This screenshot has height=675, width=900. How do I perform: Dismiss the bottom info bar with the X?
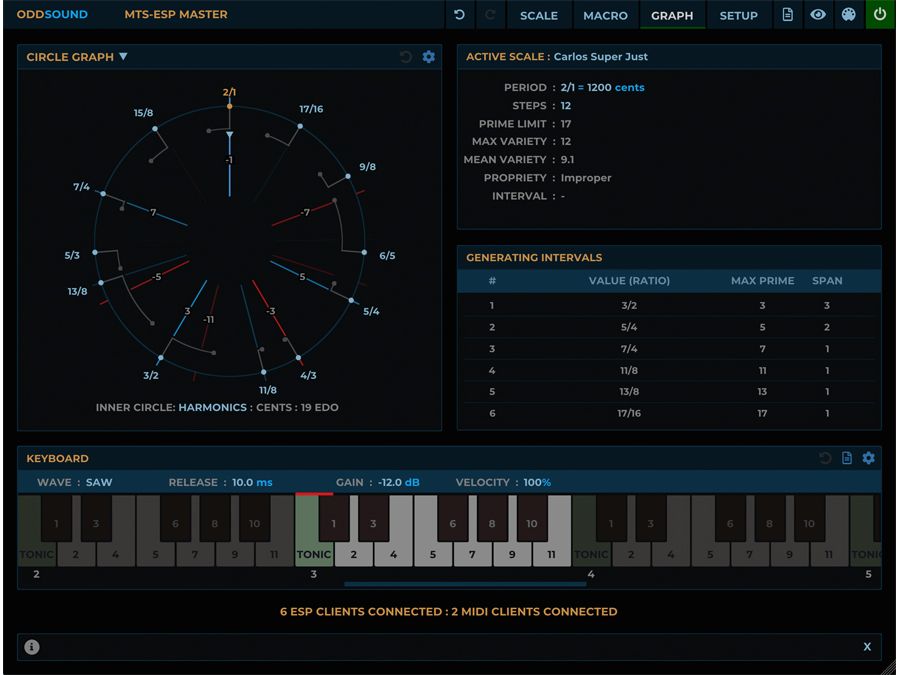868,647
